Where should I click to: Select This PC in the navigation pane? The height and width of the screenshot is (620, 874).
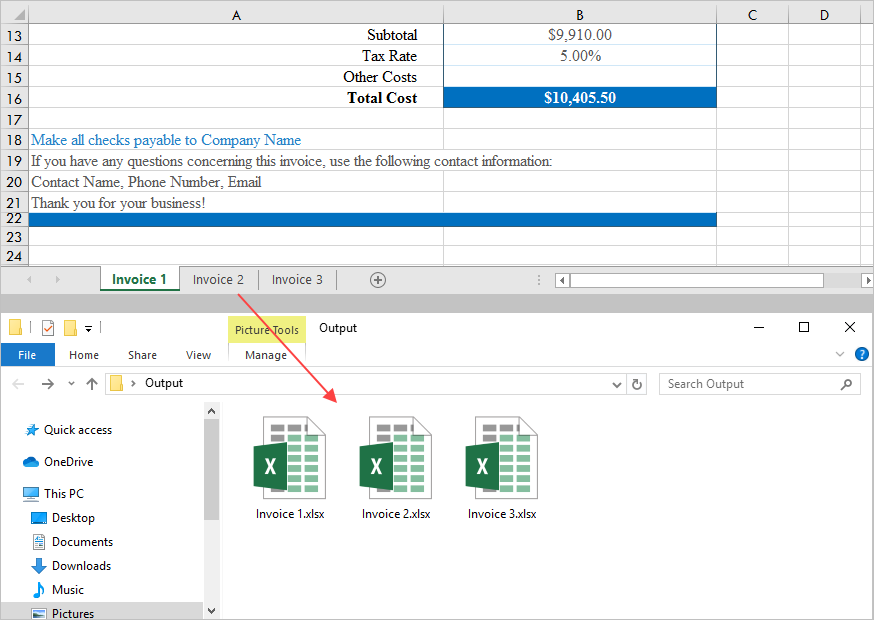[x=62, y=493]
